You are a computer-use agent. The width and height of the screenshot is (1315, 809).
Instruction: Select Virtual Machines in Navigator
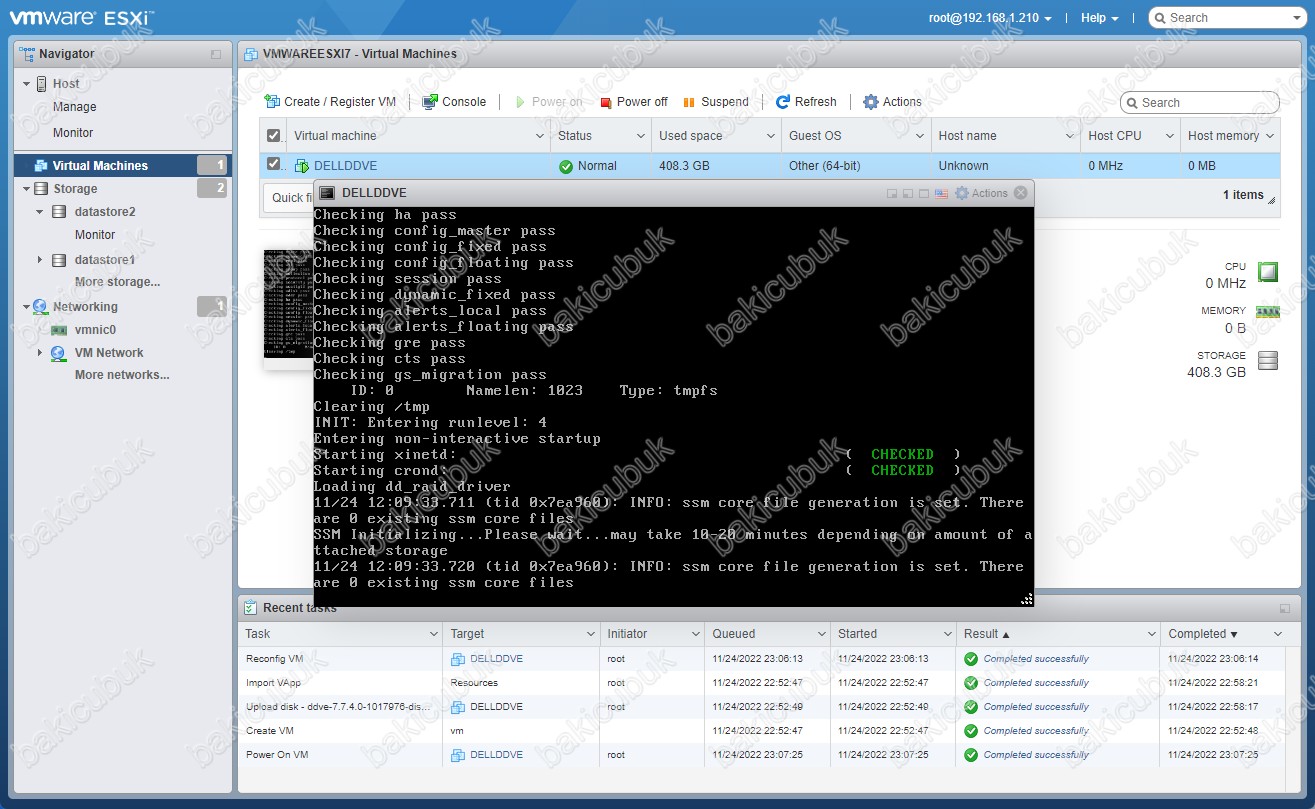click(123, 166)
